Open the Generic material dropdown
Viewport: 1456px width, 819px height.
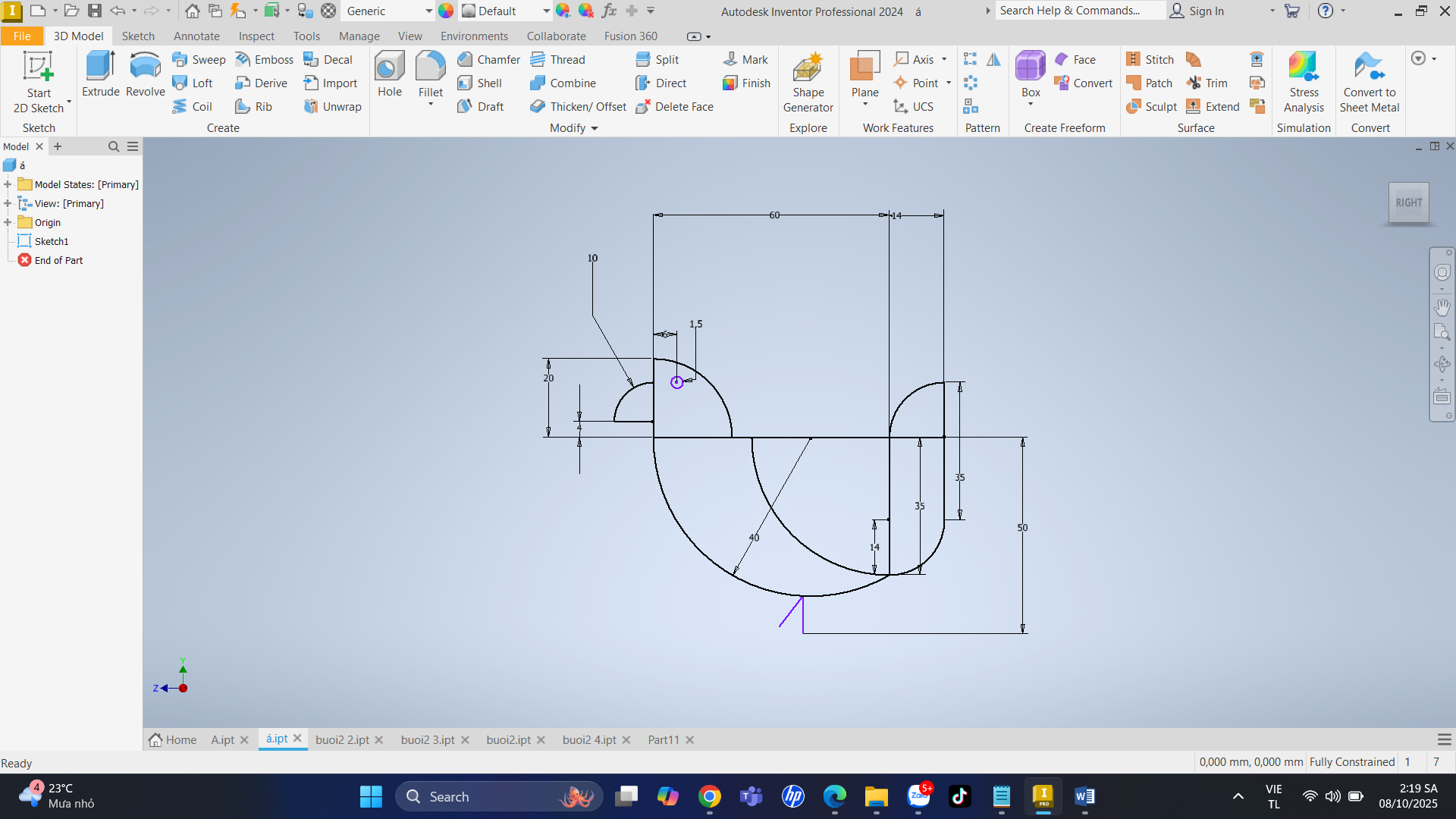coord(428,11)
